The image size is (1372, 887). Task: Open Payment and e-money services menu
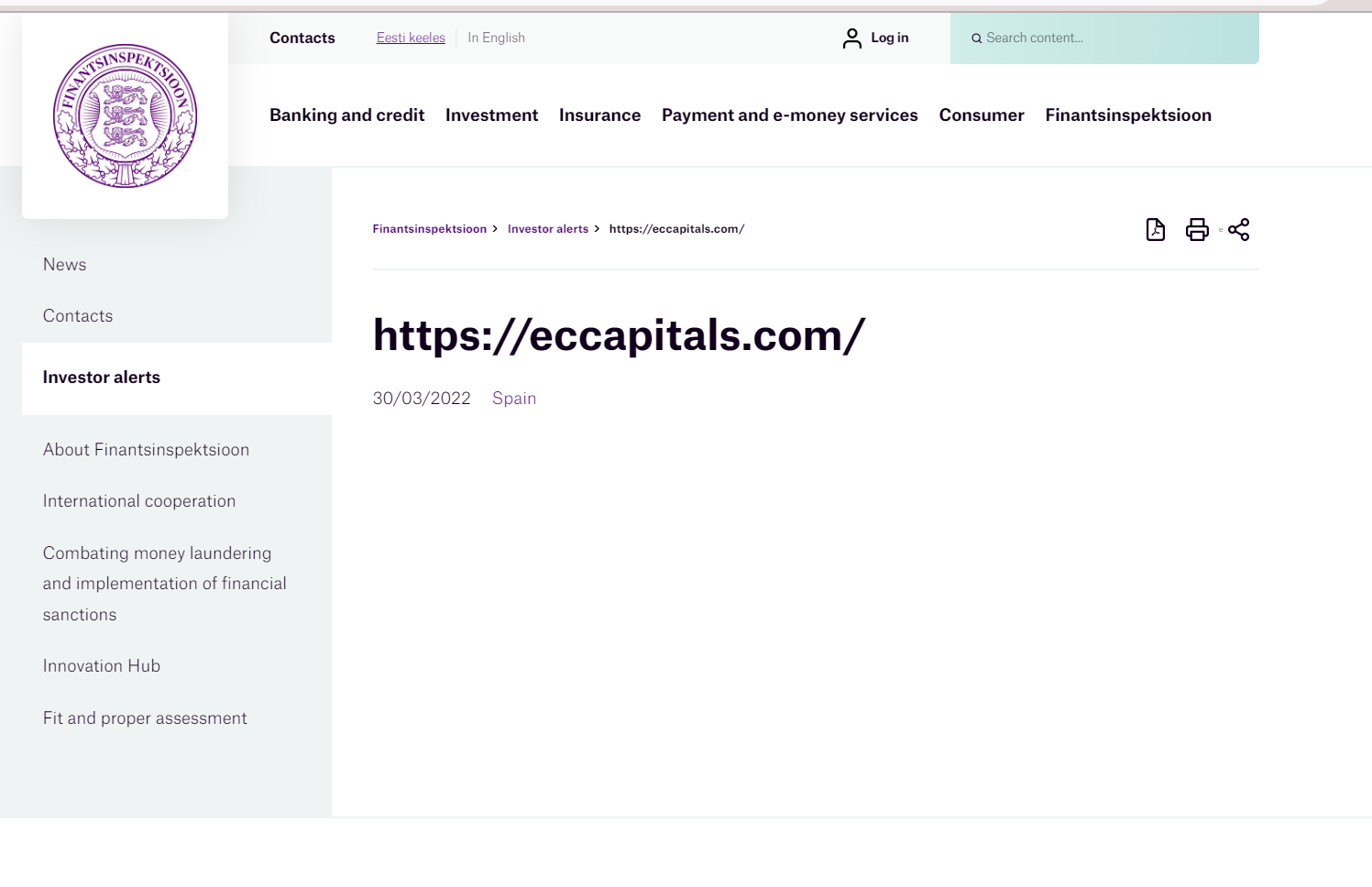tap(790, 115)
